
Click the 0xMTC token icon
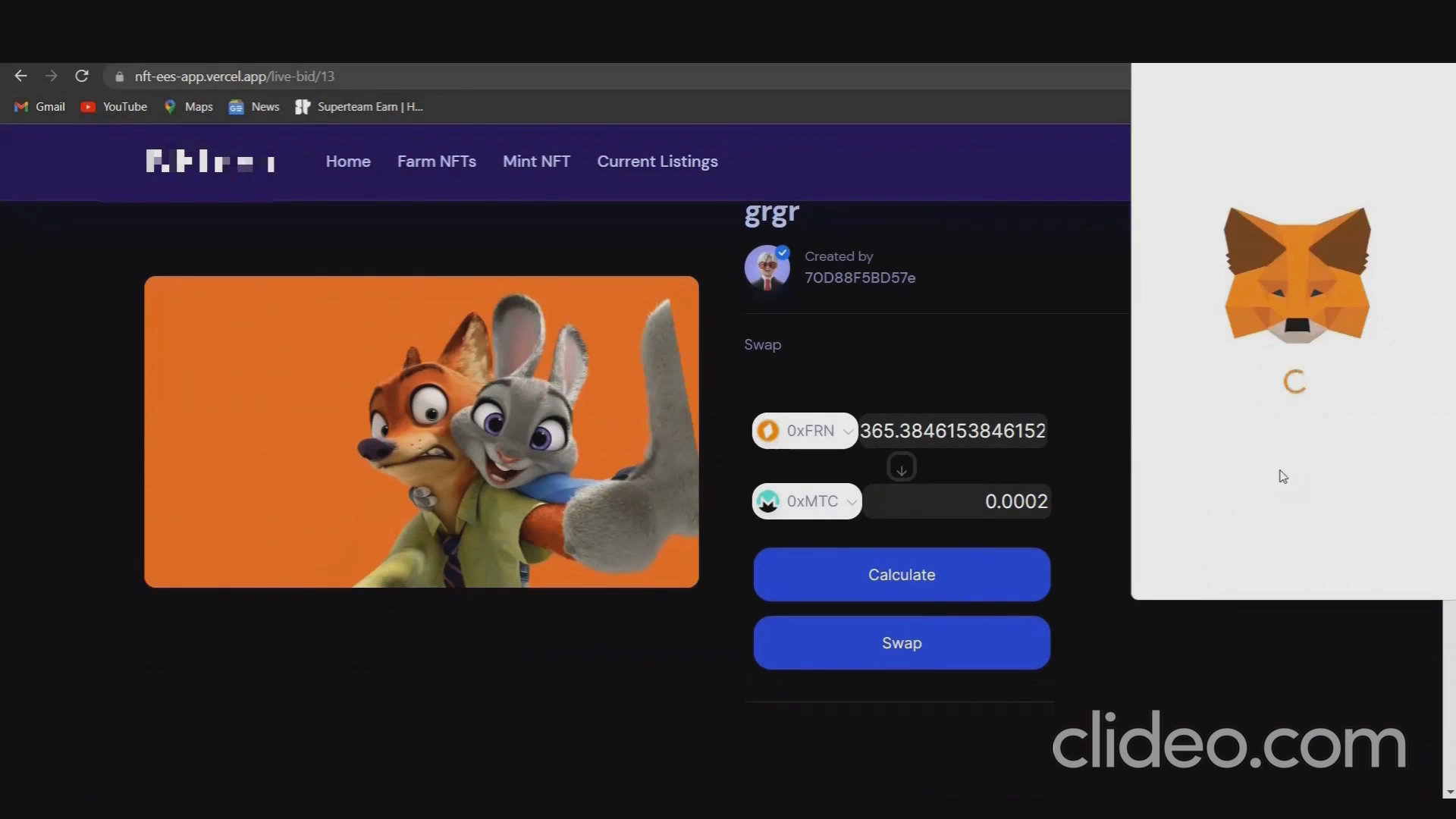(768, 501)
